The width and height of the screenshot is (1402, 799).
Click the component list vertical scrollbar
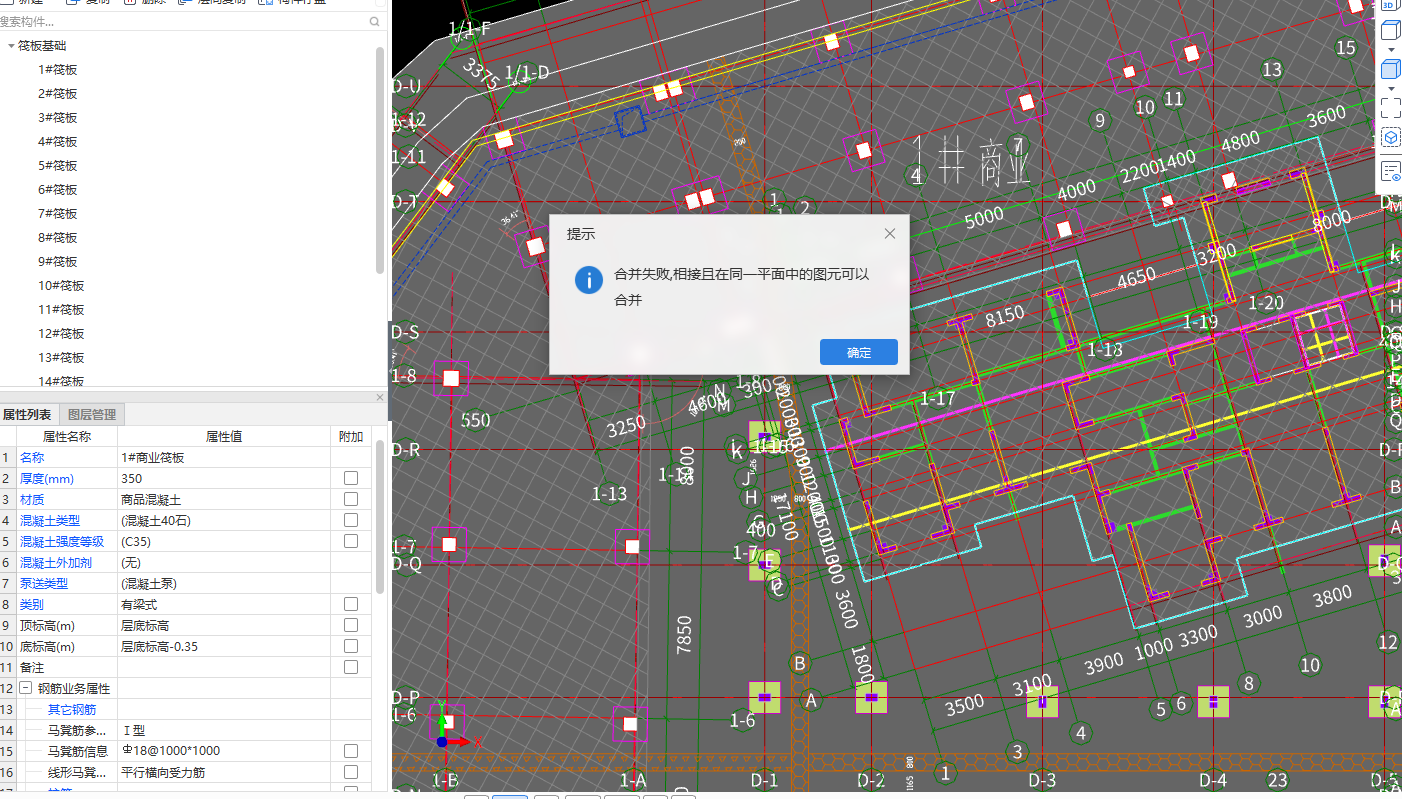(x=380, y=160)
